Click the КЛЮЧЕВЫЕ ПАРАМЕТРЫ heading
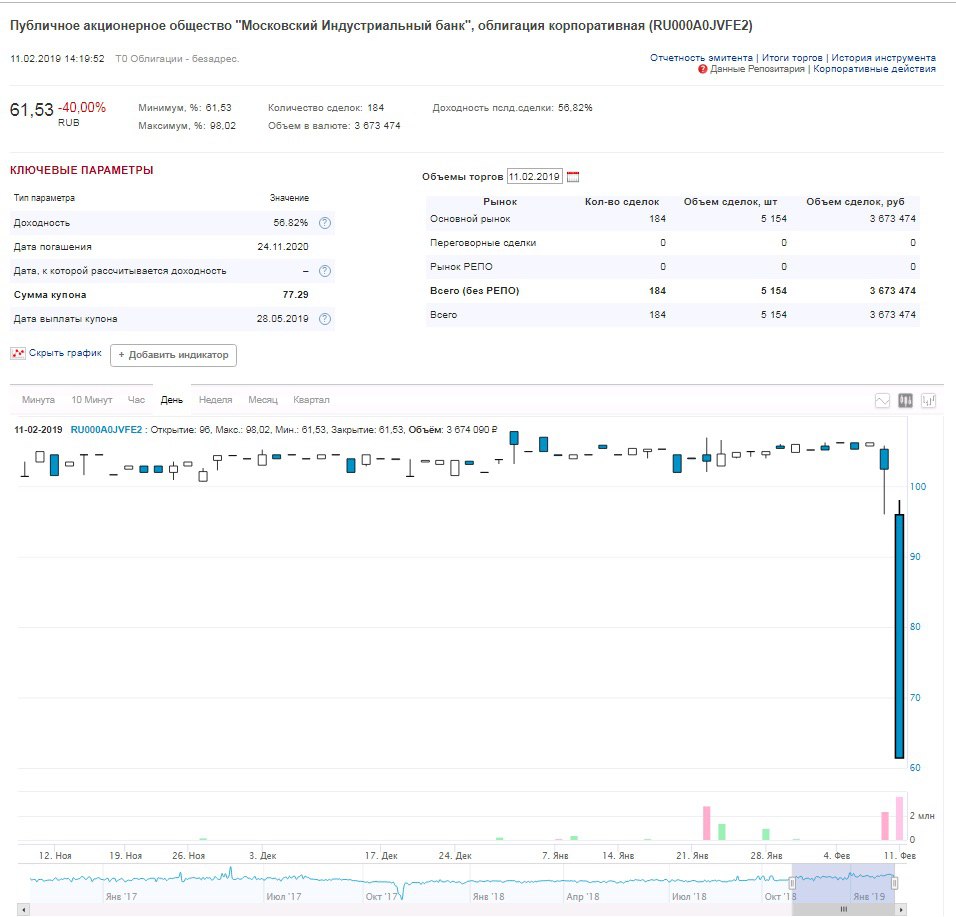Viewport: 956px width, 917px height. pos(82,170)
